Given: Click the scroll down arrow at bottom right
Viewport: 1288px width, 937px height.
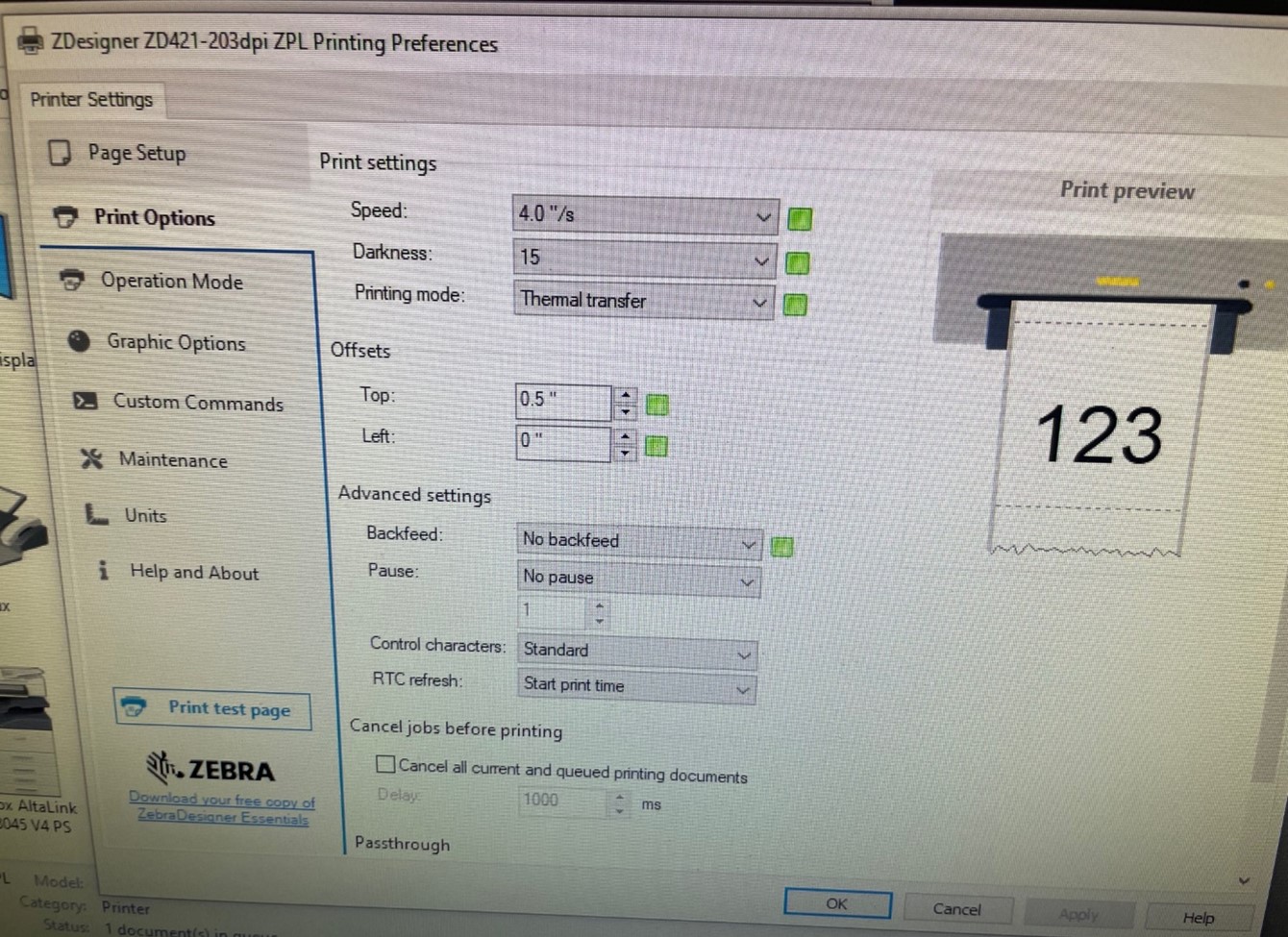Looking at the screenshot, I should (x=1244, y=880).
